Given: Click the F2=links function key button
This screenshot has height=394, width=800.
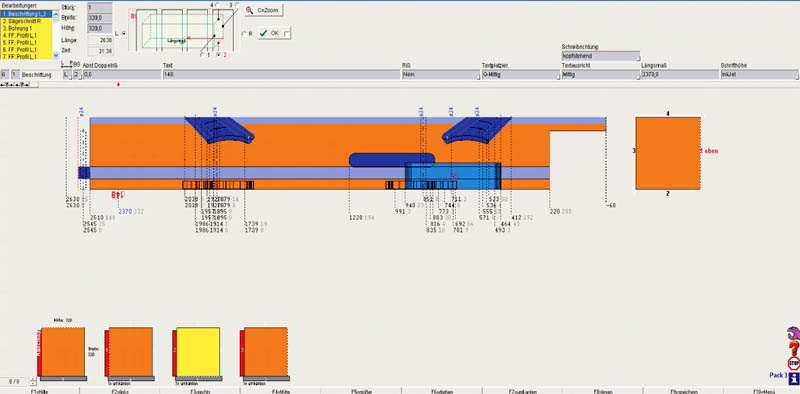Looking at the screenshot, I should click(120, 391).
